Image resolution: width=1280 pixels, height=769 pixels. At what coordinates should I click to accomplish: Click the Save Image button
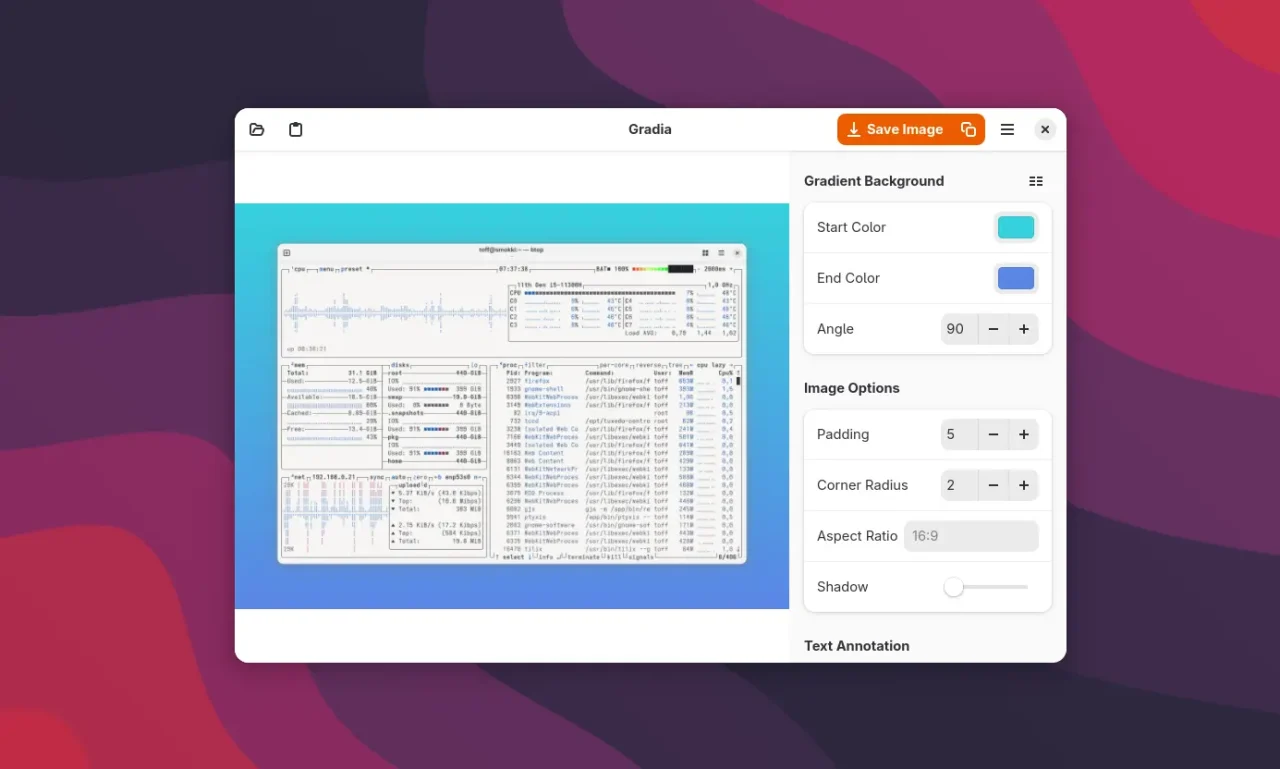pyautogui.click(x=895, y=129)
